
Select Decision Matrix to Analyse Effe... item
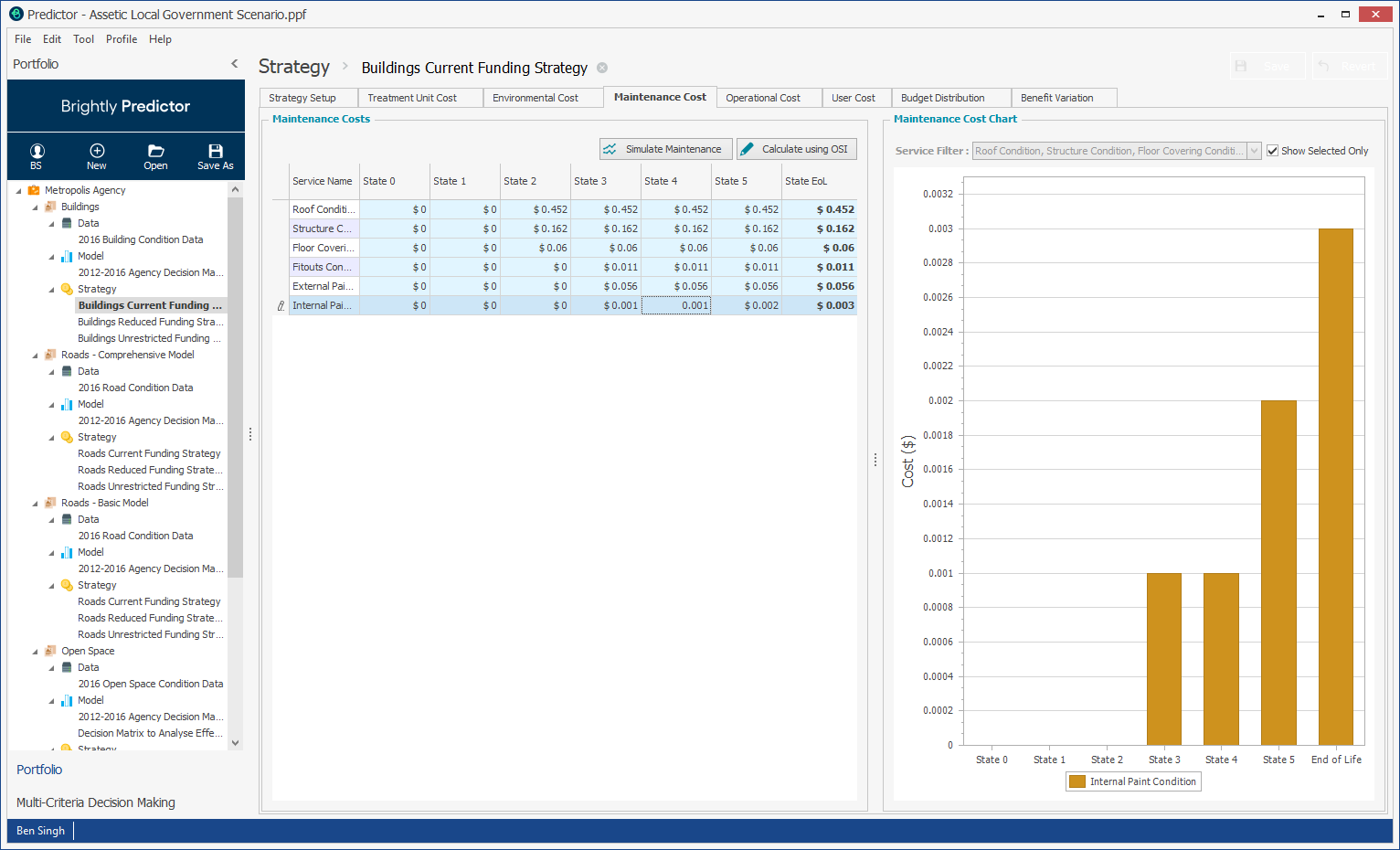pos(150,733)
